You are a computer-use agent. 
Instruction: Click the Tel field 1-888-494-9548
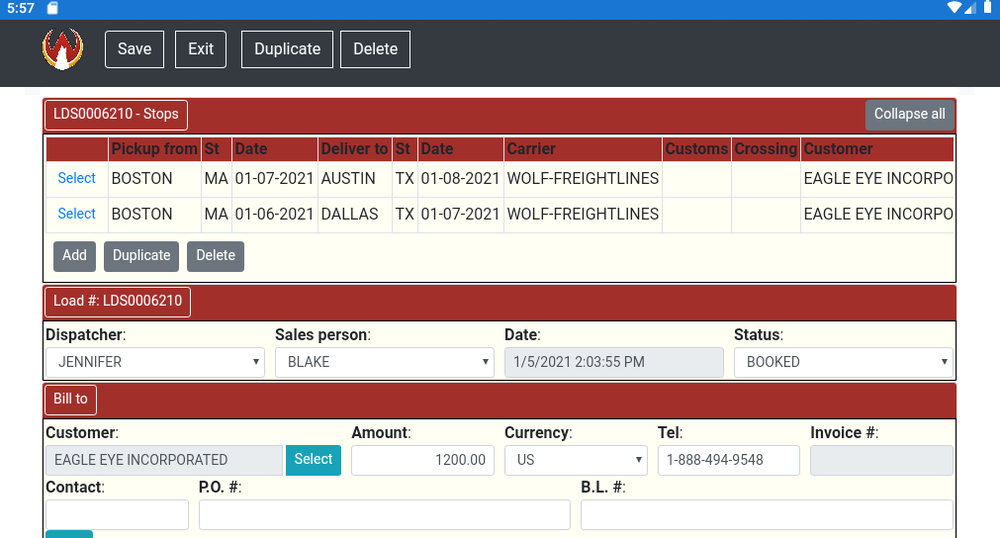click(729, 460)
